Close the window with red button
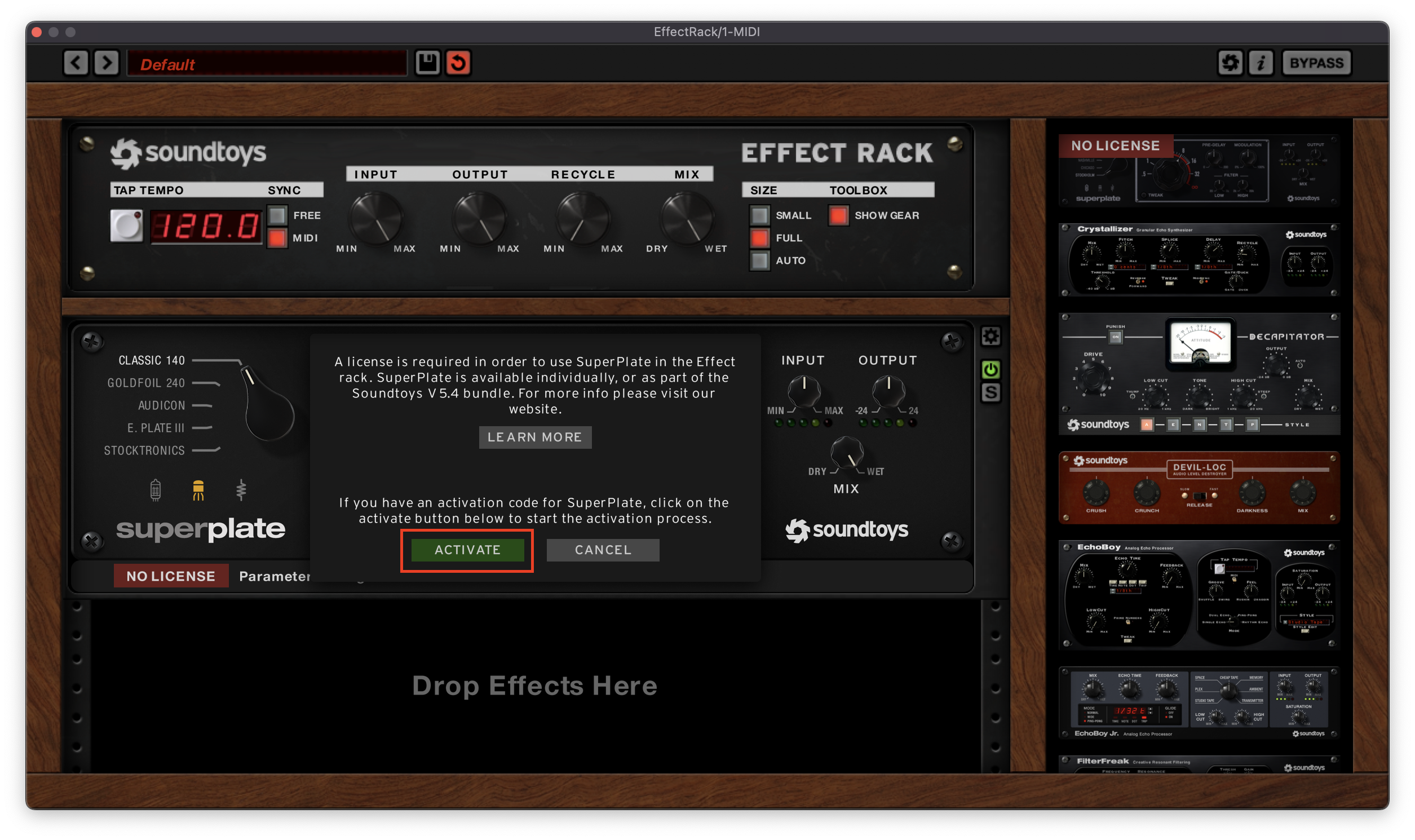This screenshot has width=1415, height=840. point(37,32)
